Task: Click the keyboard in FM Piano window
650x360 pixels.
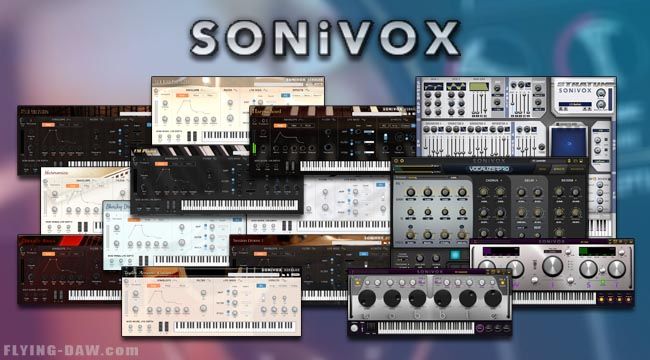Action: (x=240, y=205)
